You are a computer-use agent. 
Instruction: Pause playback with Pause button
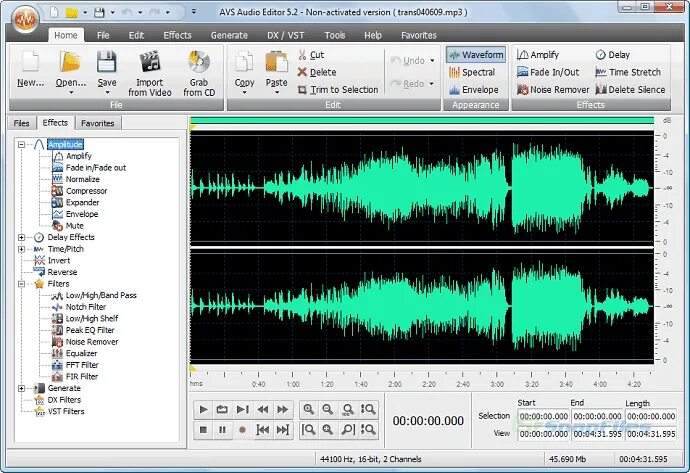point(222,430)
